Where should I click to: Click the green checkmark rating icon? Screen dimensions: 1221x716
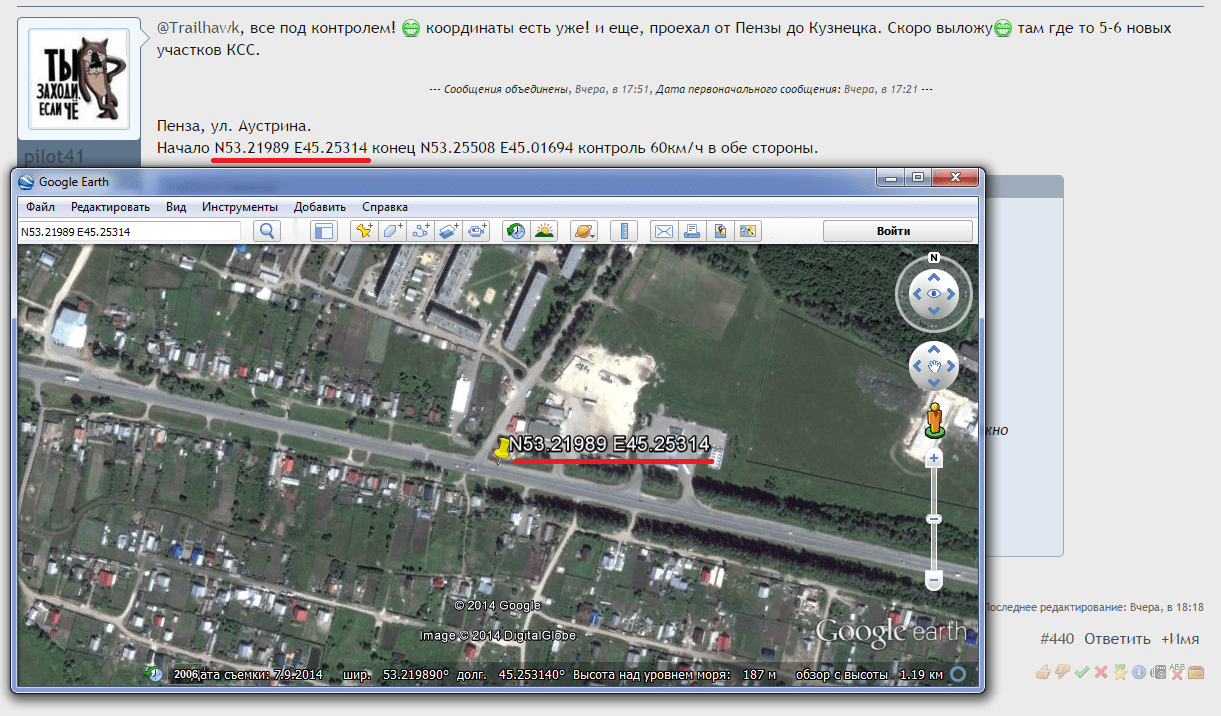tap(1081, 672)
